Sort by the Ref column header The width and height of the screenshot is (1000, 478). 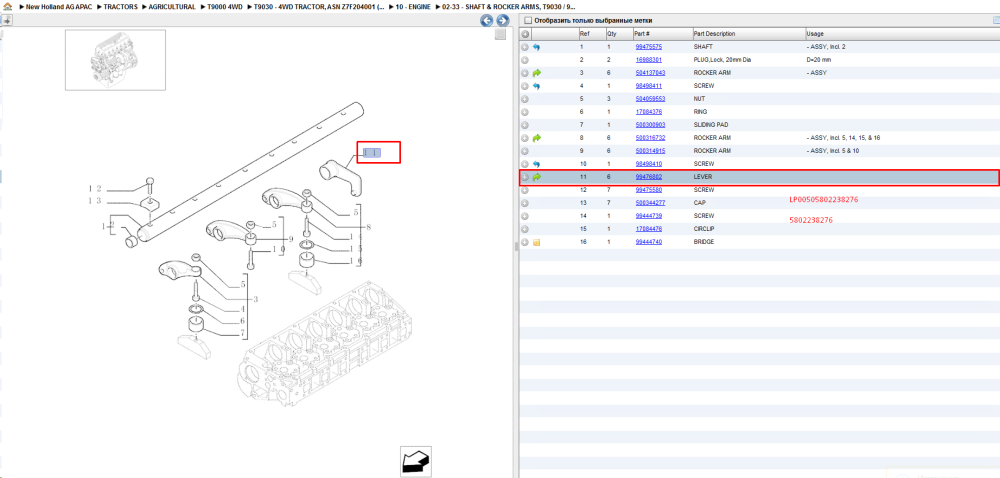[x=591, y=34]
